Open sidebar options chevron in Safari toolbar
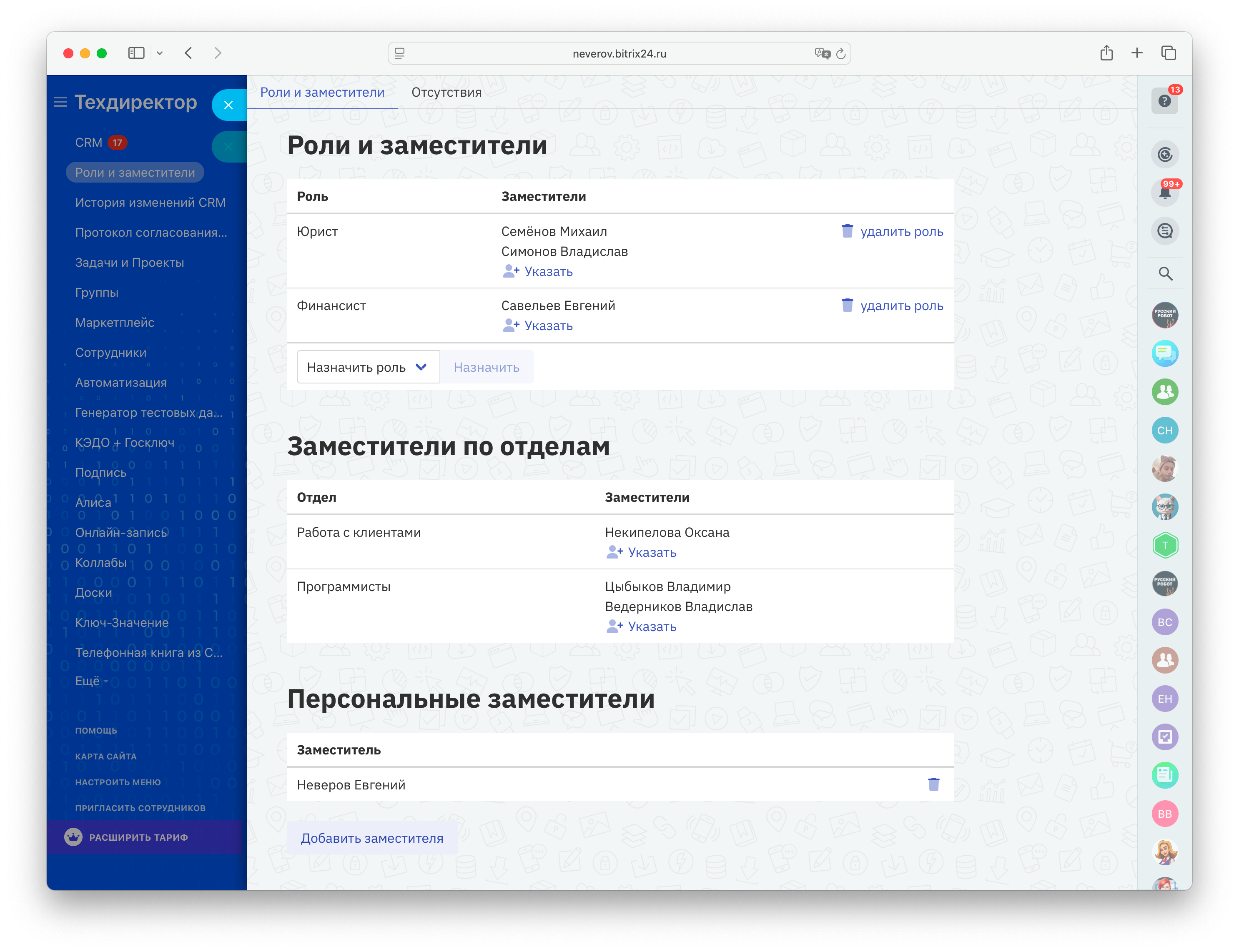This screenshot has width=1239, height=952. click(160, 53)
